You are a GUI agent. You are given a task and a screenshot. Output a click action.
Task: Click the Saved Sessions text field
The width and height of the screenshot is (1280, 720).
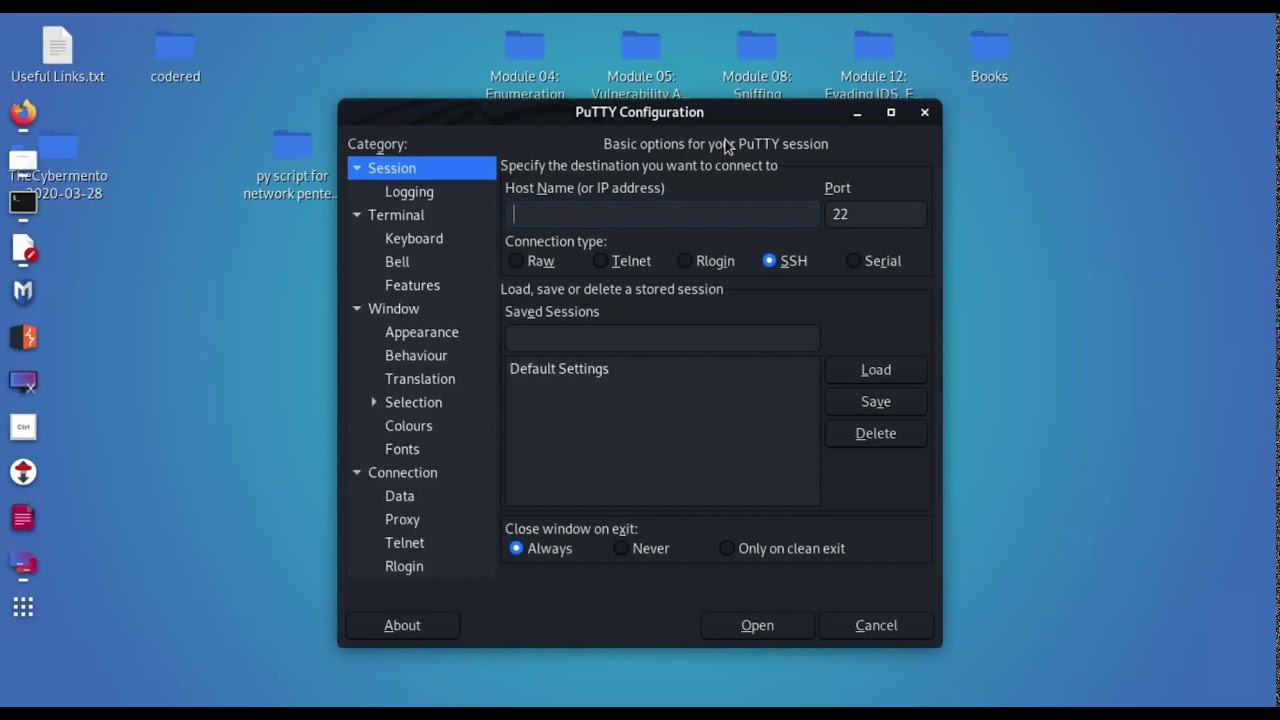coord(662,338)
